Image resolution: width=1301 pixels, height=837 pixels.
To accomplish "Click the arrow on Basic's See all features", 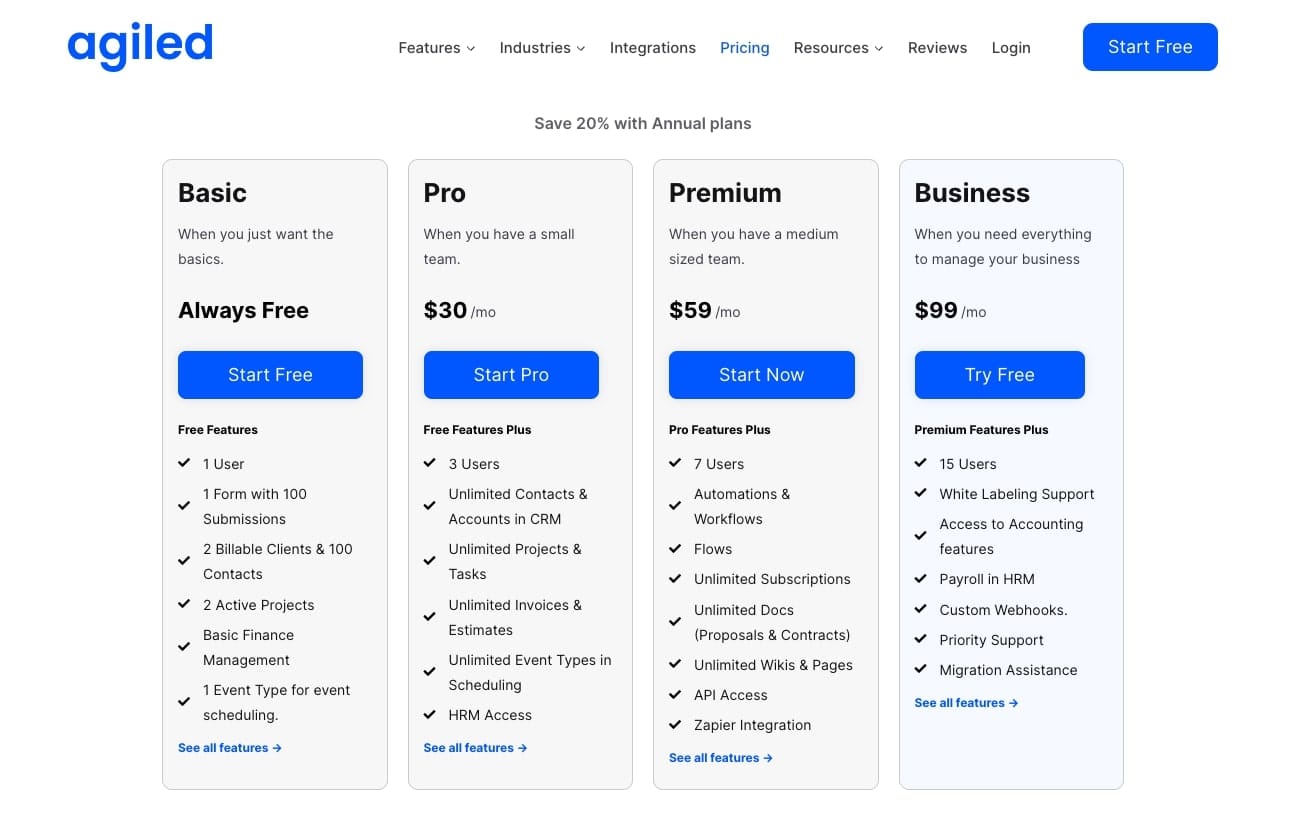I will tap(276, 747).
